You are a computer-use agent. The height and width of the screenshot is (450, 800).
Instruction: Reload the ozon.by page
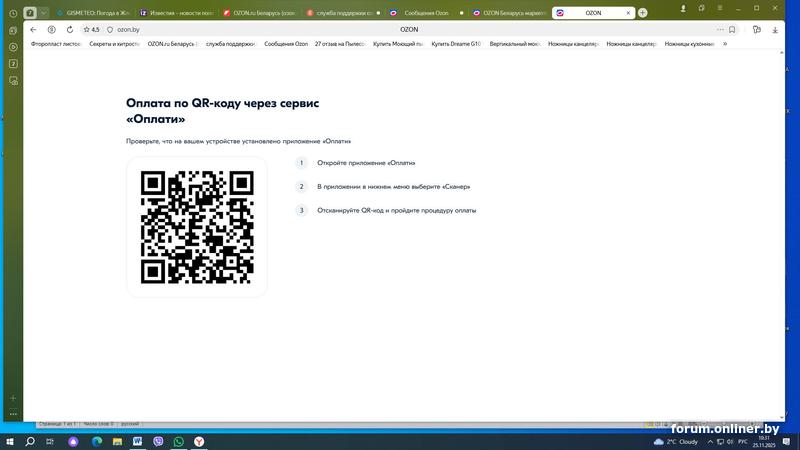click(x=70, y=30)
